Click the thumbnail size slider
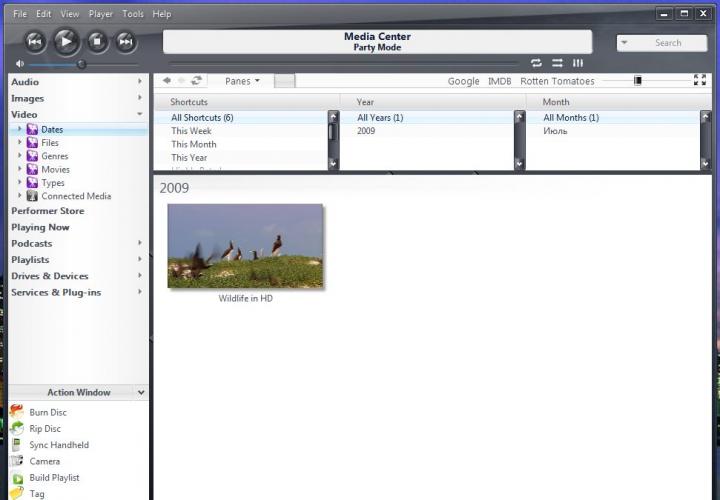 click(637, 81)
